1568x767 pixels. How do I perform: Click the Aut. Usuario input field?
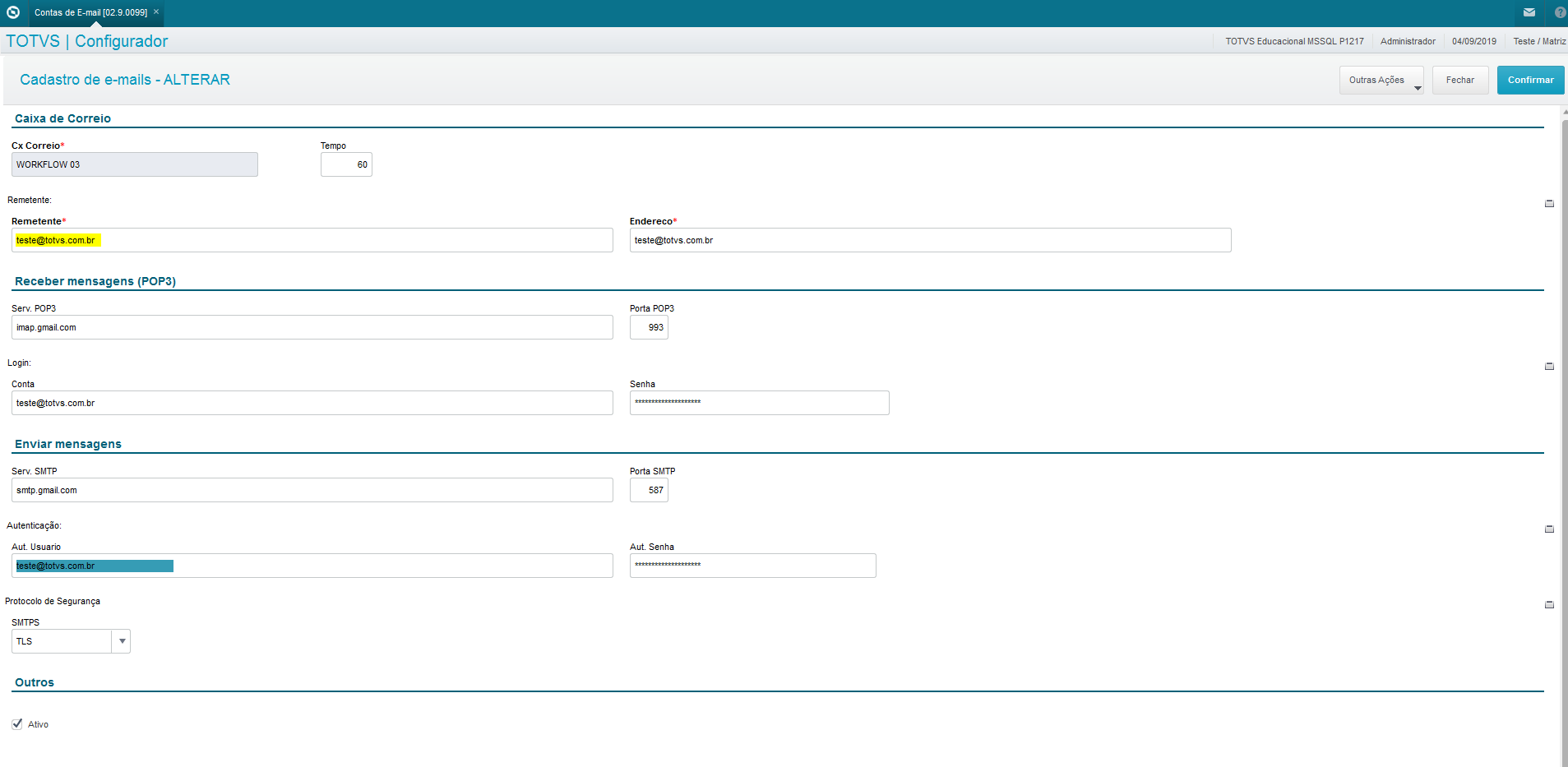coord(312,566)
